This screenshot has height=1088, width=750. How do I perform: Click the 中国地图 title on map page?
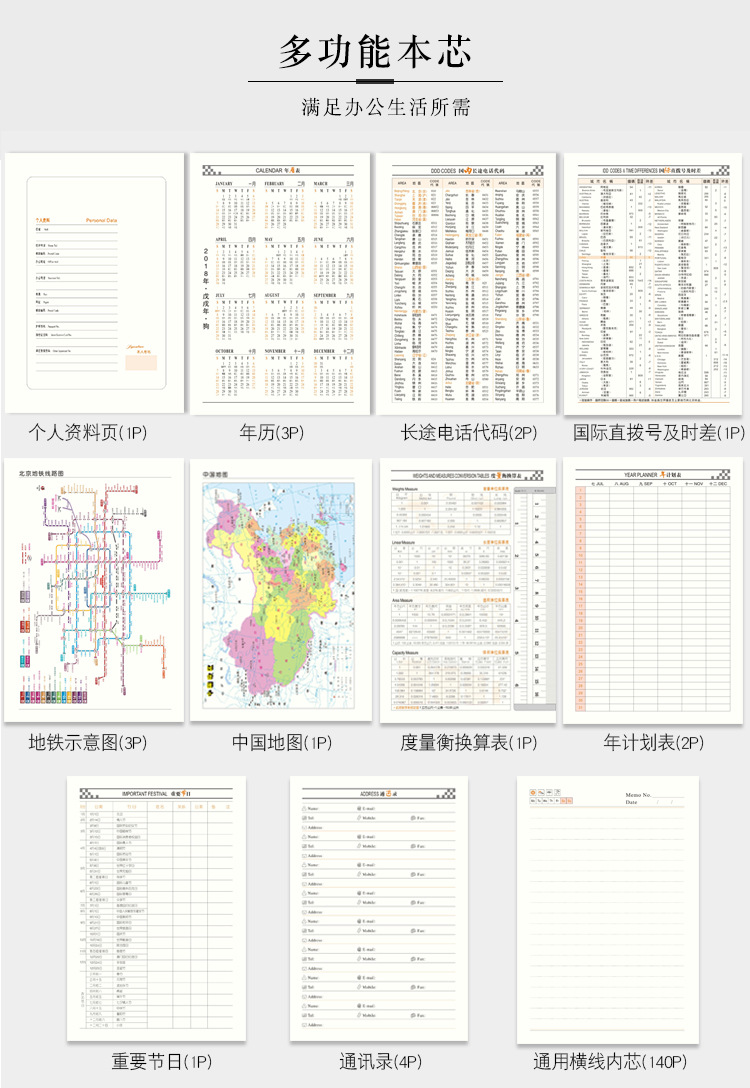point(215,474)
